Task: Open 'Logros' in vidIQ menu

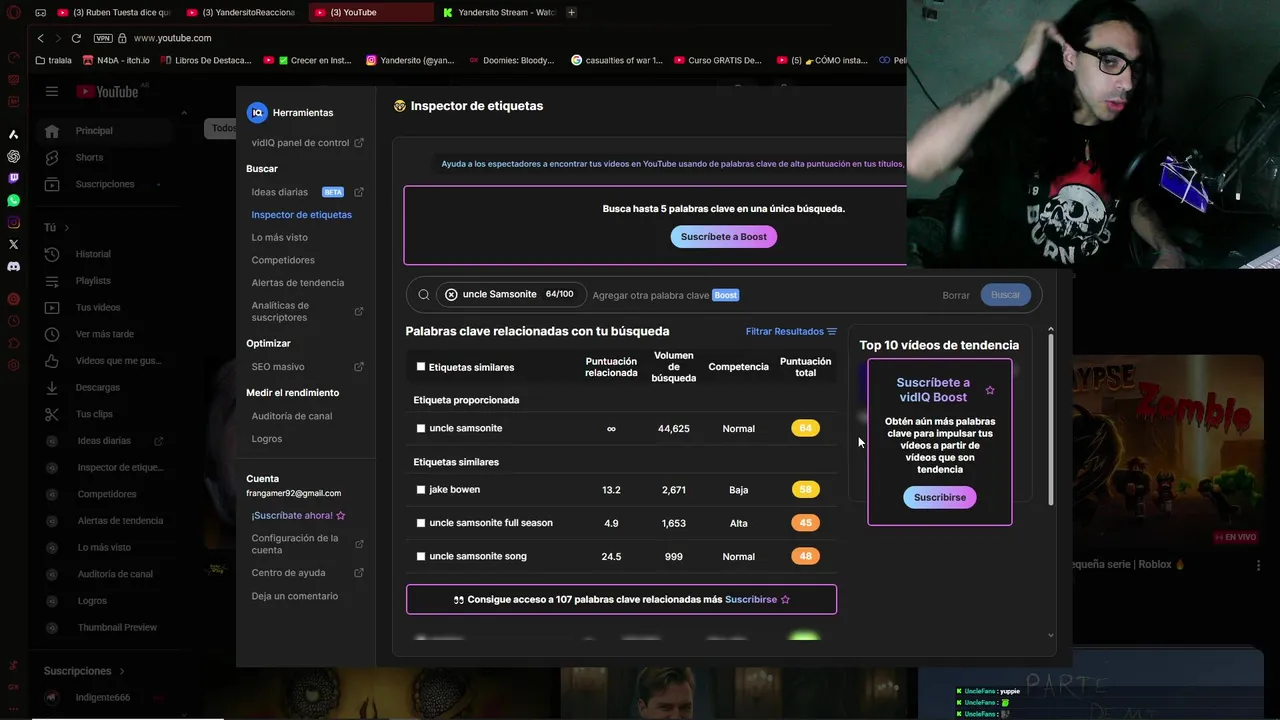Action: tap(267, 439)
